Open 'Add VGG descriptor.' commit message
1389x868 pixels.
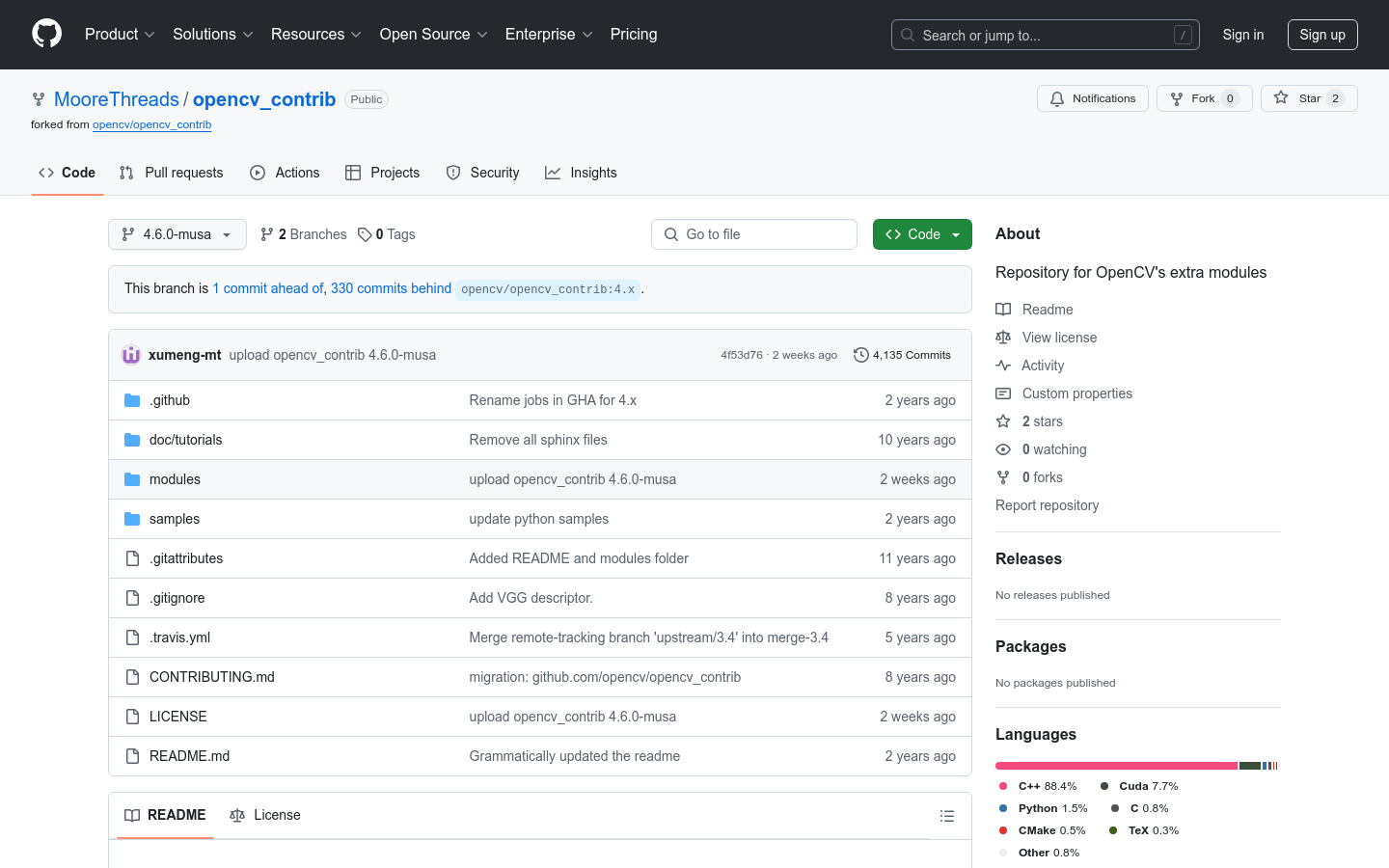tap(531, 598)
